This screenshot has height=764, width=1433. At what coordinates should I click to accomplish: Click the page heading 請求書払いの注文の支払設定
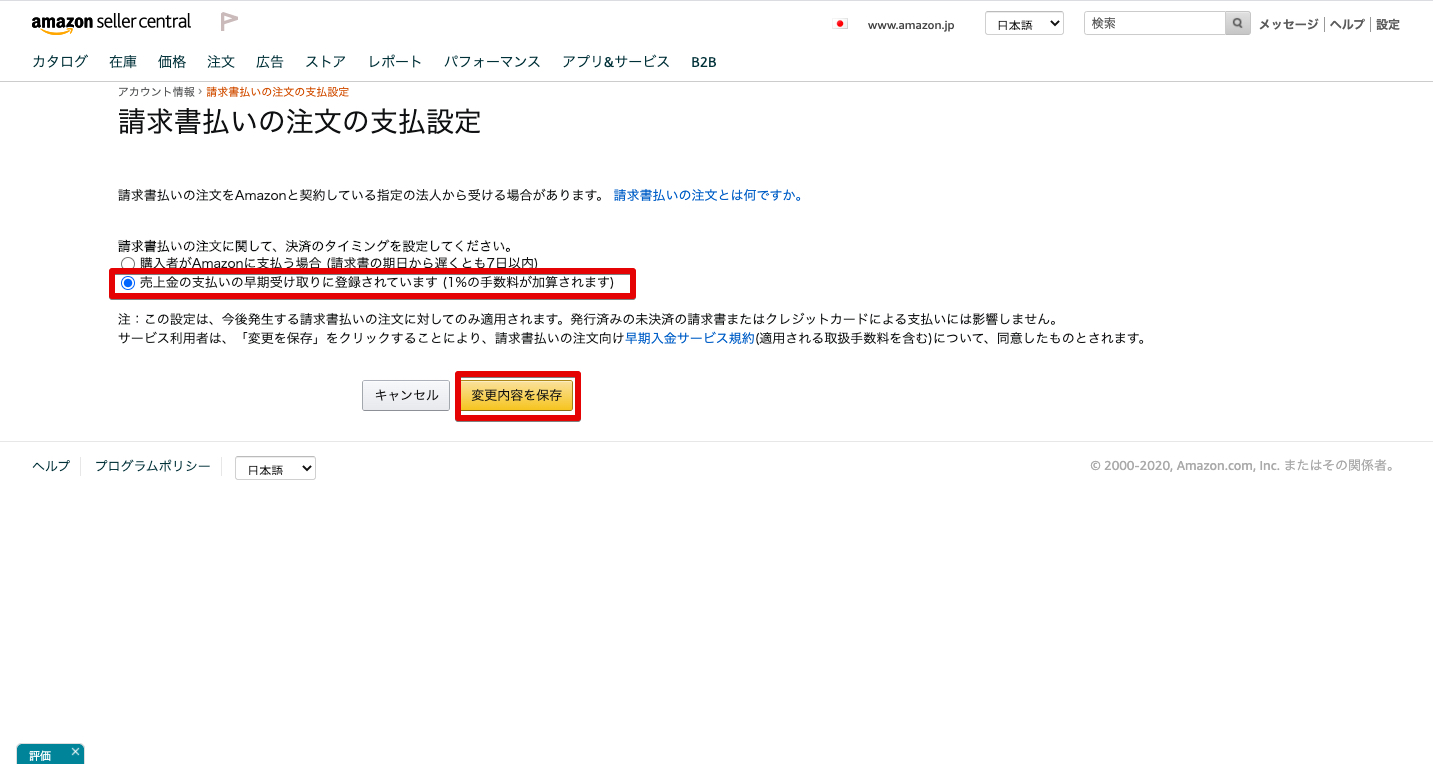[x=300, y=122]
